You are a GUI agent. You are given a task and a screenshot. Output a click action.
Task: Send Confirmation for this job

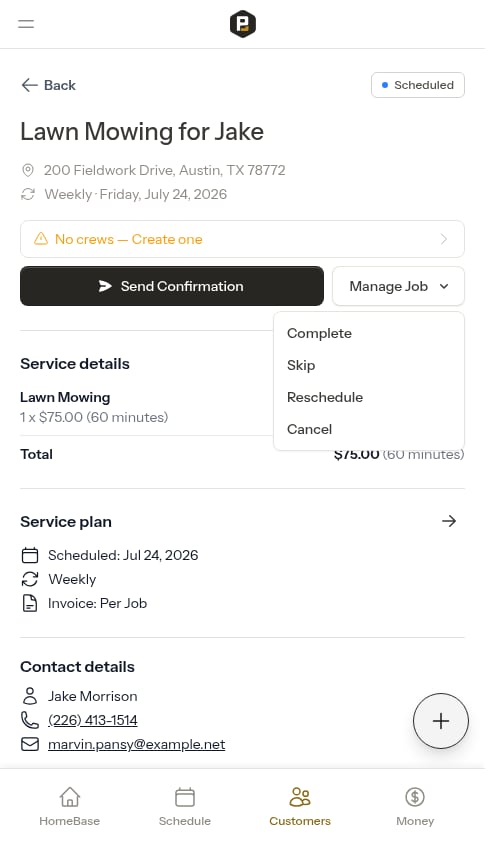[x=172, y=286]
